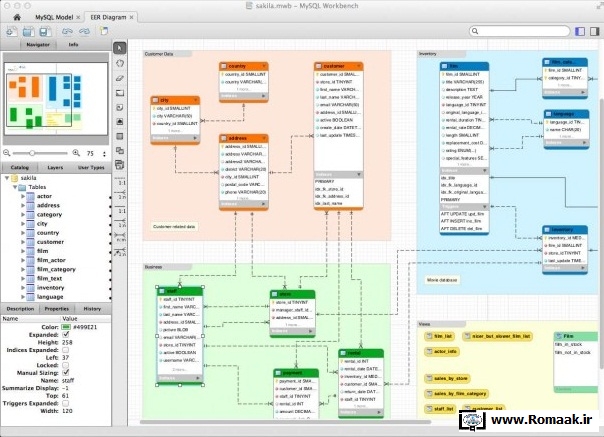Choose the topmost 1:1 relationship tool
This screenshot has width=604, height=437.
tap(121, 183)
